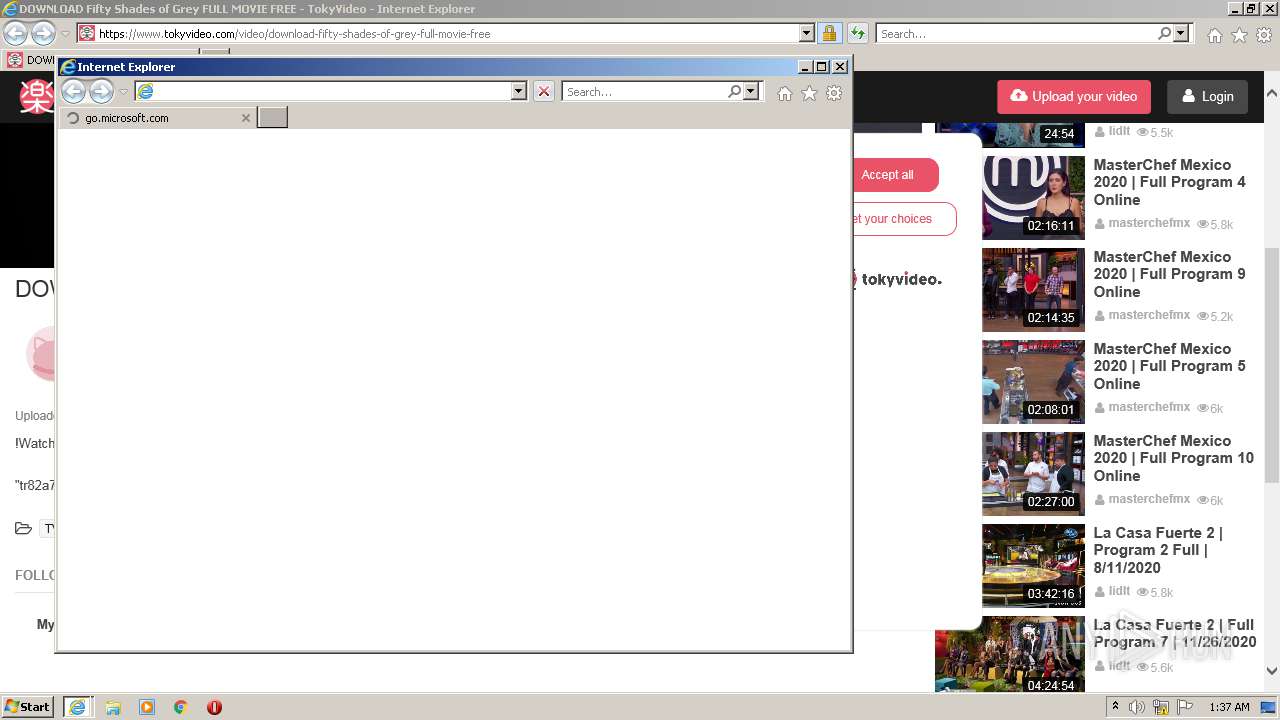Screen dimensions: 1280x720
Task: Open File Explorer taskbar icon
Action: 113,707
